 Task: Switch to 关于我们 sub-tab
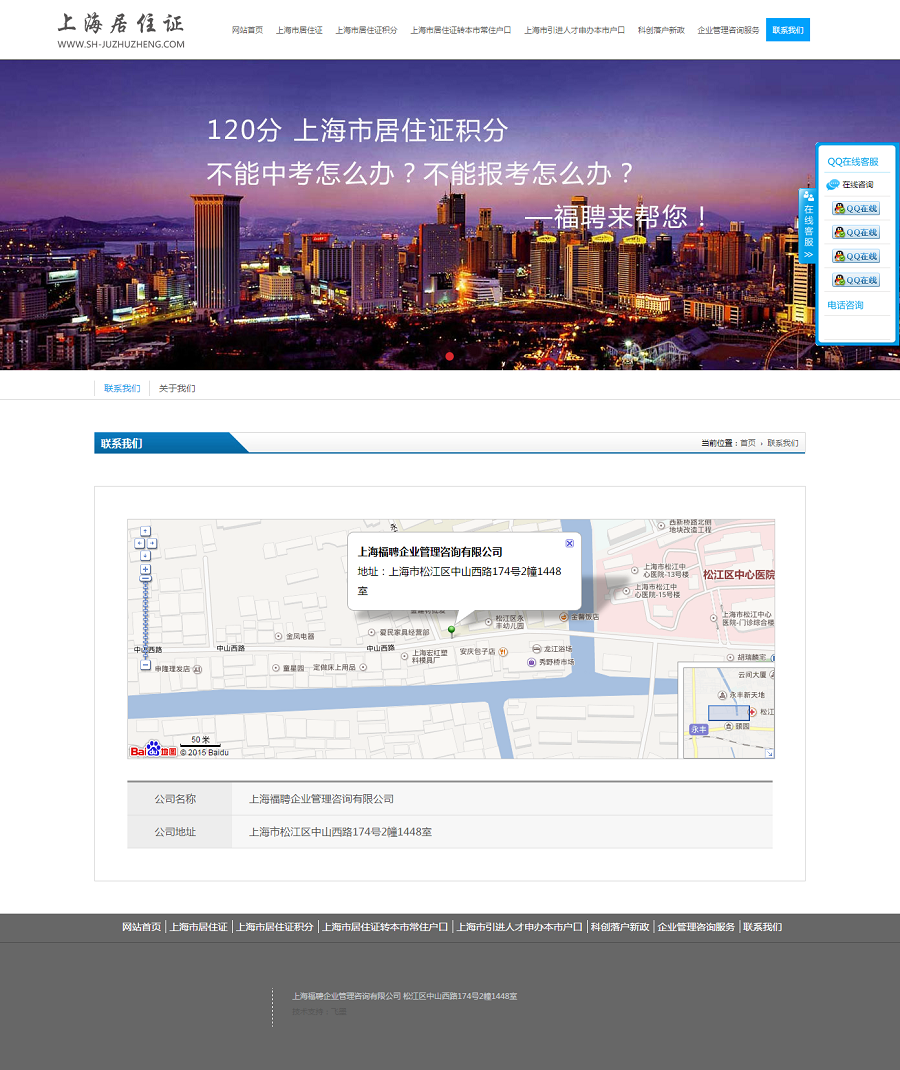click(x=177, y=388)
